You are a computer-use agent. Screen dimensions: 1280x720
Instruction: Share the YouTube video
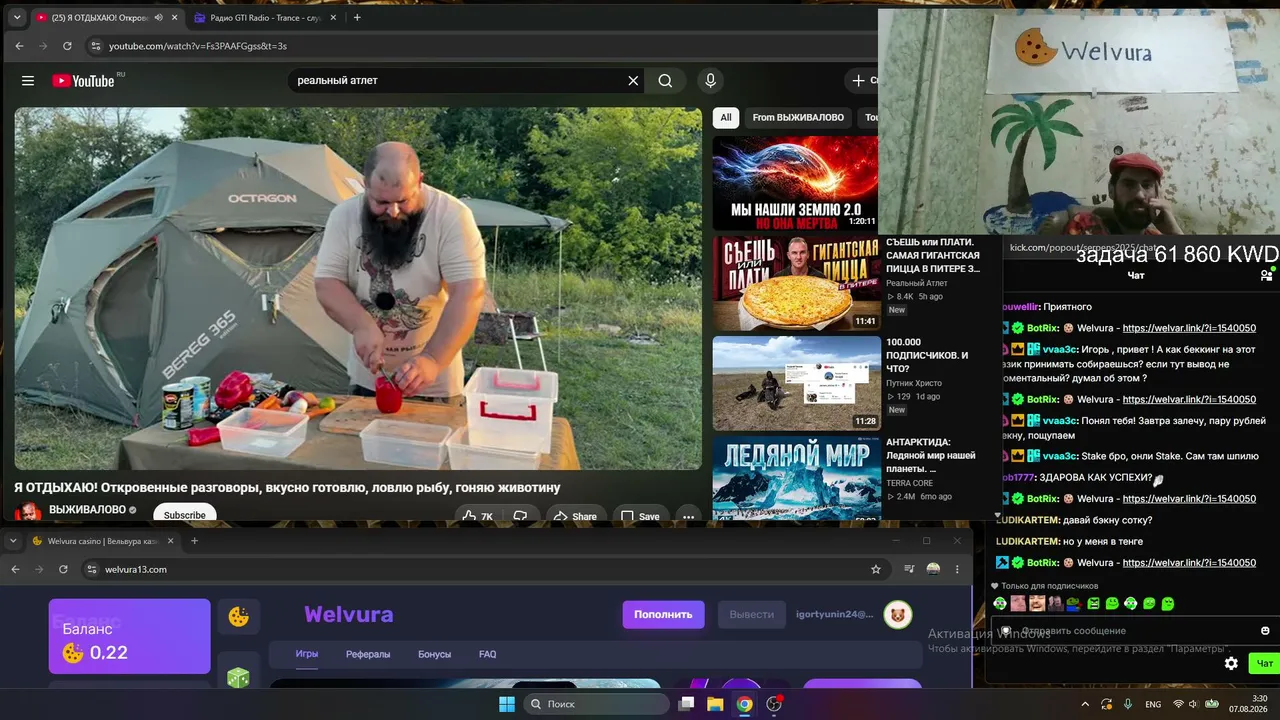click(x=575, y=516)
